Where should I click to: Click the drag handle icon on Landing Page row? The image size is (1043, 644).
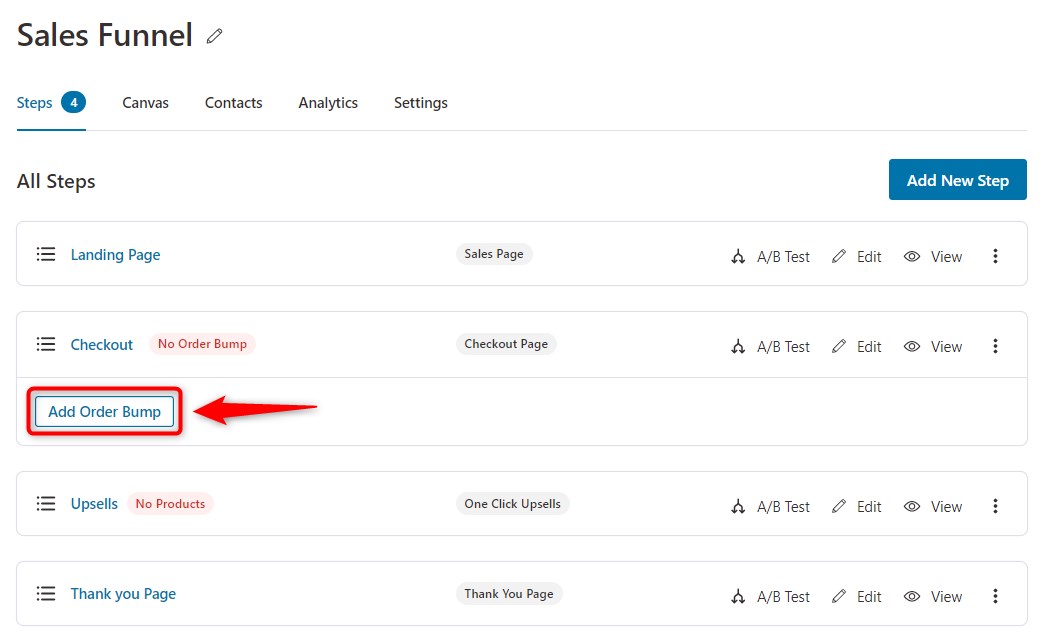pyautogui.click(x=46, y=254)
